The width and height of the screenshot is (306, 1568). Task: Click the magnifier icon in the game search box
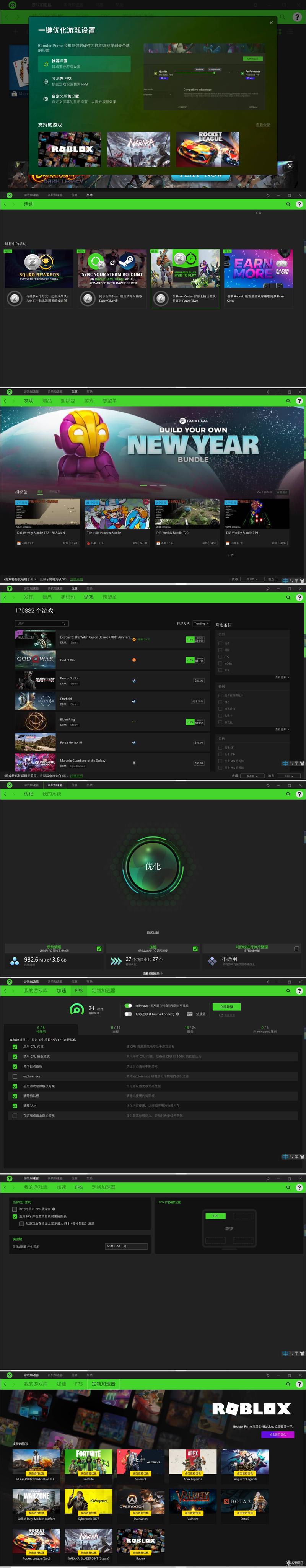[x=63, y=623]
